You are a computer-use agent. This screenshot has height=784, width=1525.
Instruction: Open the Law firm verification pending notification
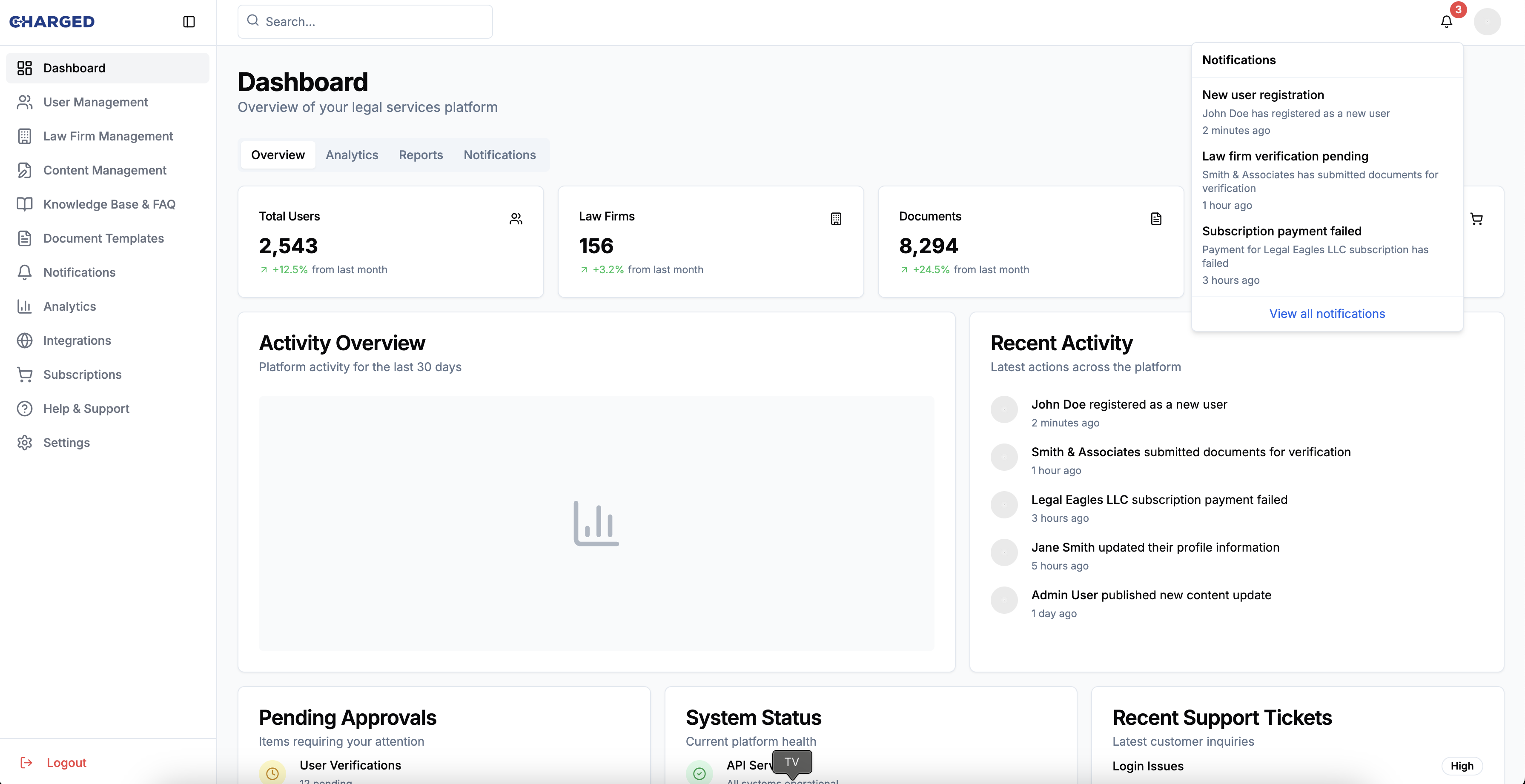tap(1327, 180)
